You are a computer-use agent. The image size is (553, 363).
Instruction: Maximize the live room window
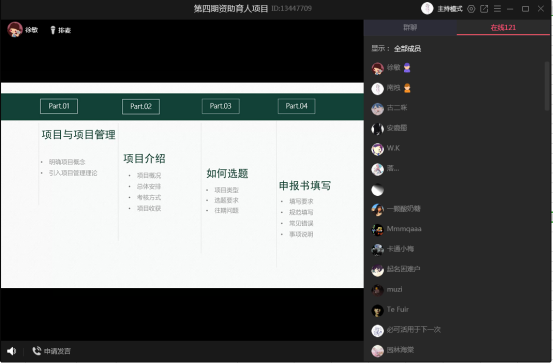[x=525, y=9]
